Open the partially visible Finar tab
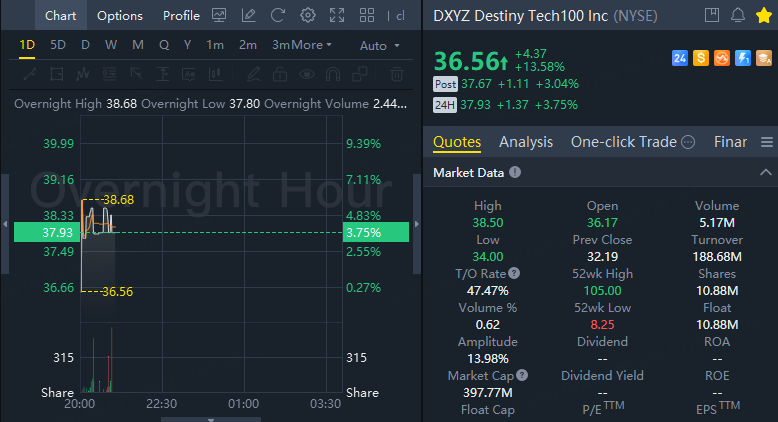 (x=730, y=142)
